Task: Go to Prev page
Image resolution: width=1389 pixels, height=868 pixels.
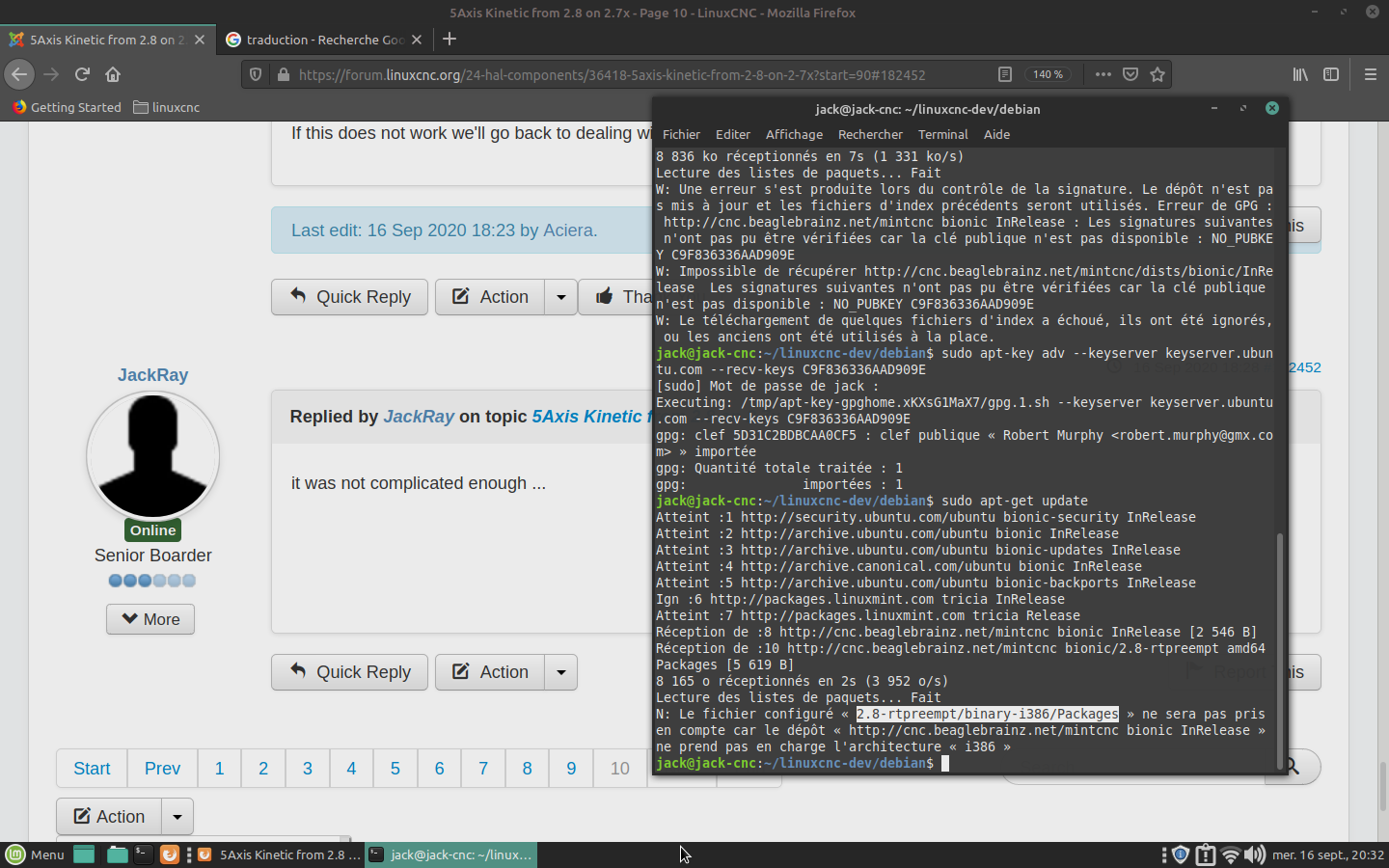Action: (x=162, y=769)
